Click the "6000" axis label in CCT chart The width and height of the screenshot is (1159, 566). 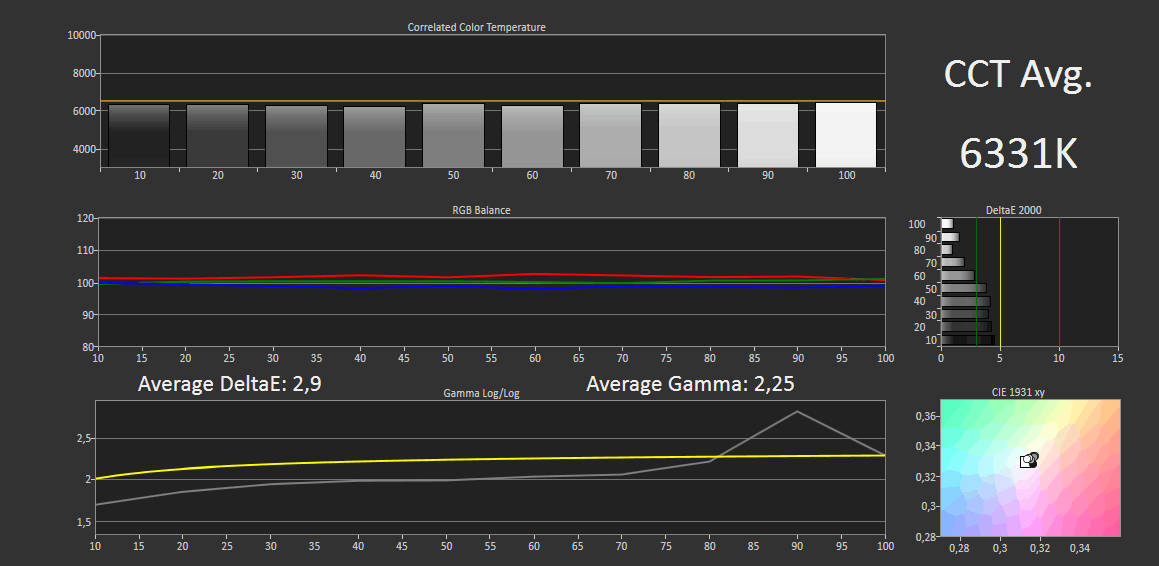click(x=84, y=111)
